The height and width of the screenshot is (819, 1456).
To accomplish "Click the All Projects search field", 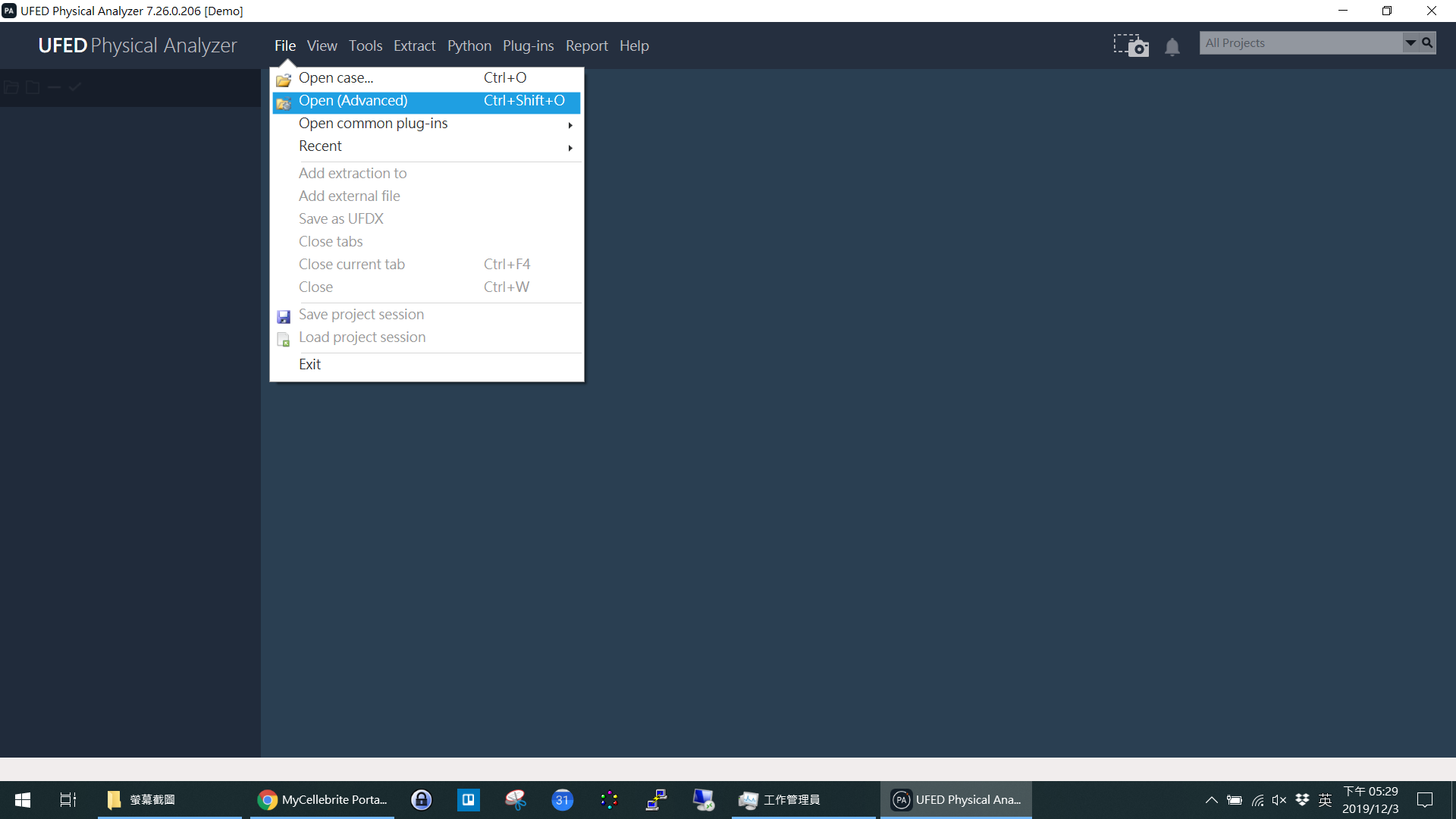I will pos(1301,43).
